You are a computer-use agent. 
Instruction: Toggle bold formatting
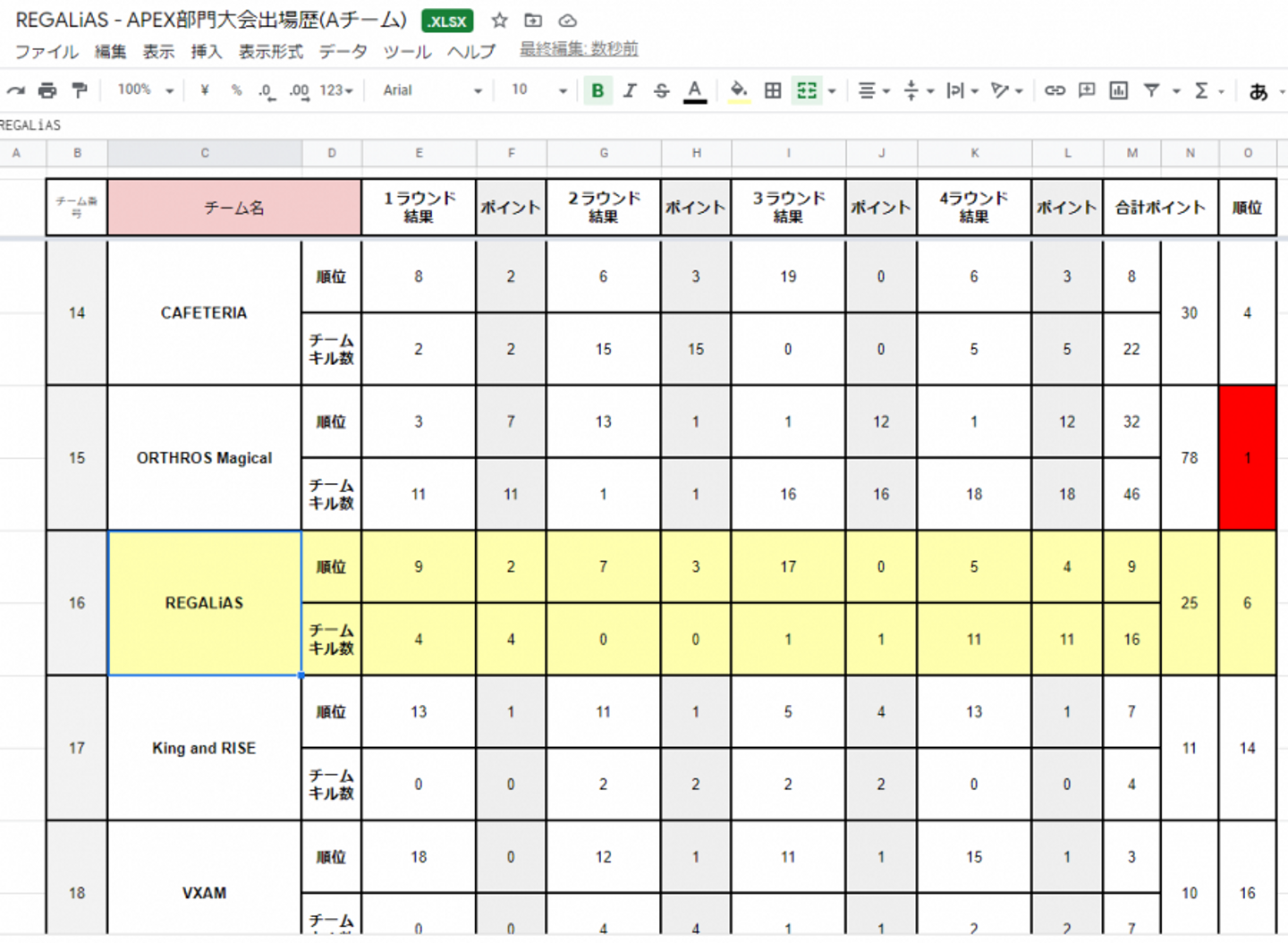(597, 90)
